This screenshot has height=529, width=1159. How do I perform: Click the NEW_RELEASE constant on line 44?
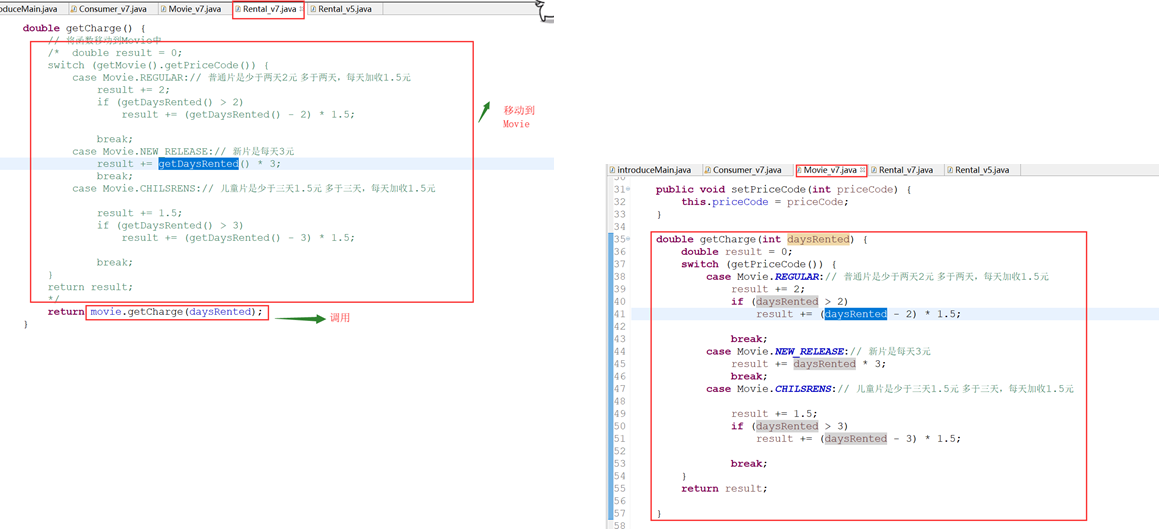[808, 351]
